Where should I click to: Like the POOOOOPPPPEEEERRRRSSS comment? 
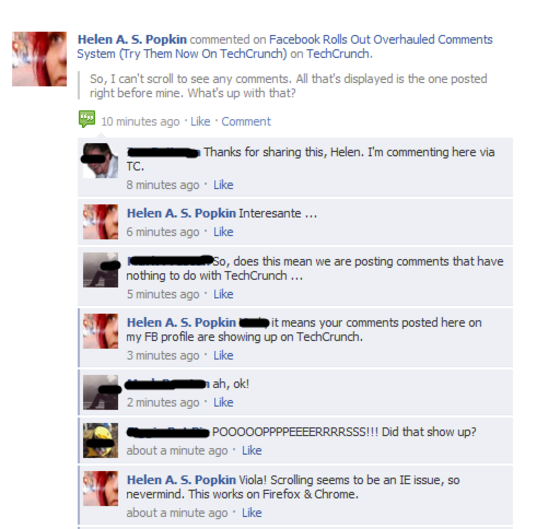click(252, 450)
